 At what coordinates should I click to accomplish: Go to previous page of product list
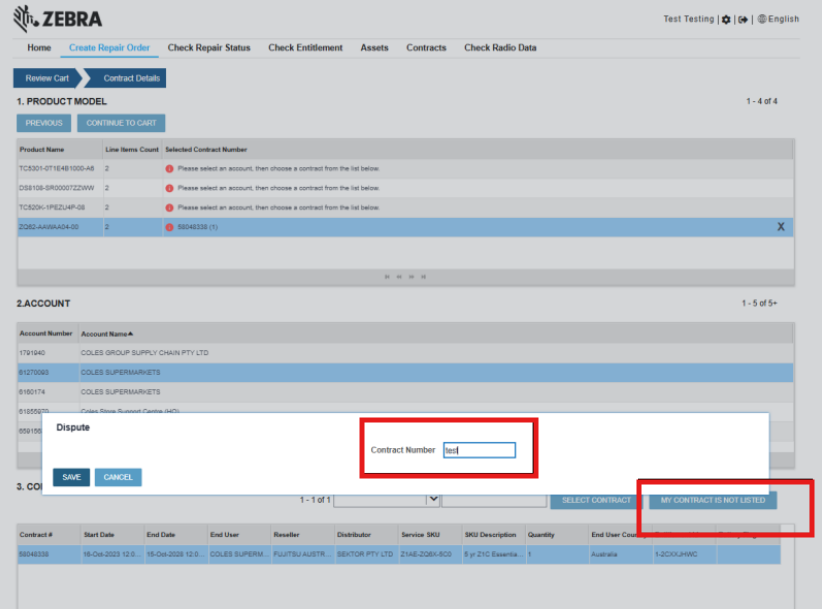coord(399,277)
